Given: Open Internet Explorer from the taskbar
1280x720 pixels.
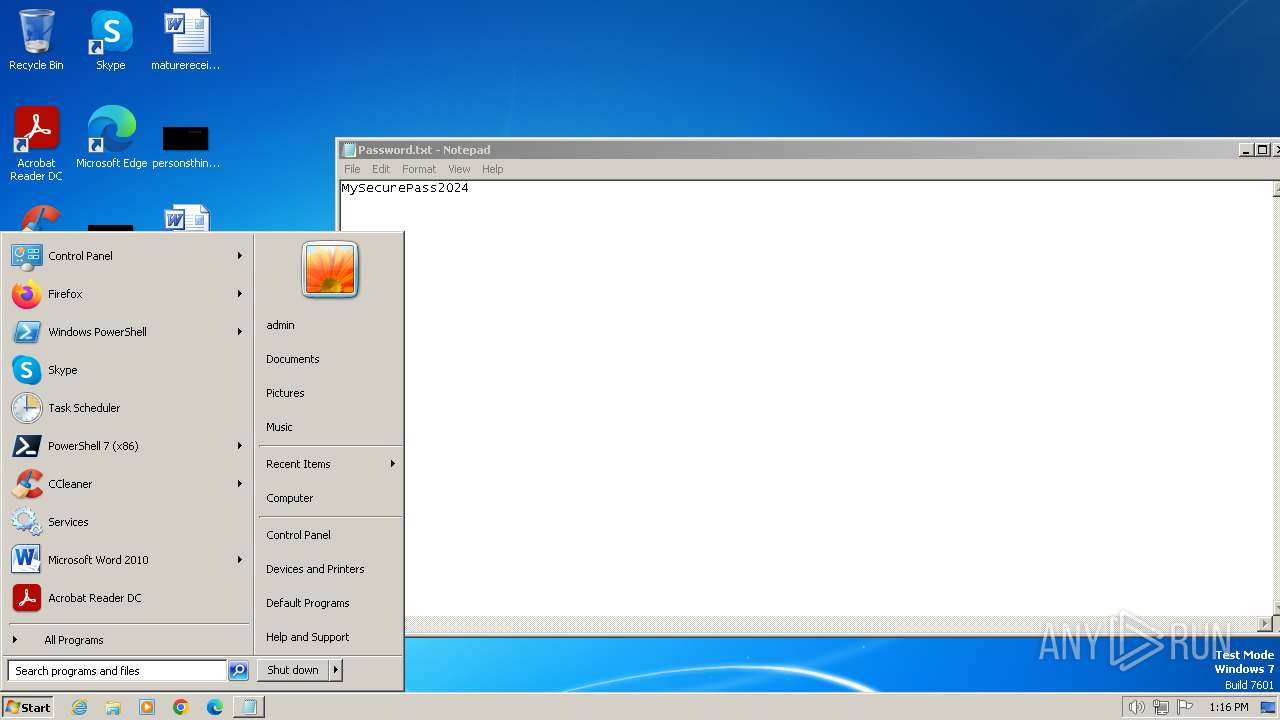Looking at the screenshot, I should (x=79, y=707).
